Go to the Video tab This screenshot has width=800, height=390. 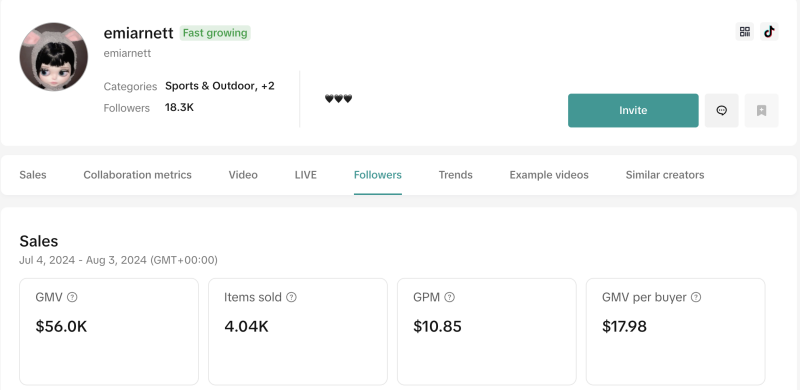243,175
